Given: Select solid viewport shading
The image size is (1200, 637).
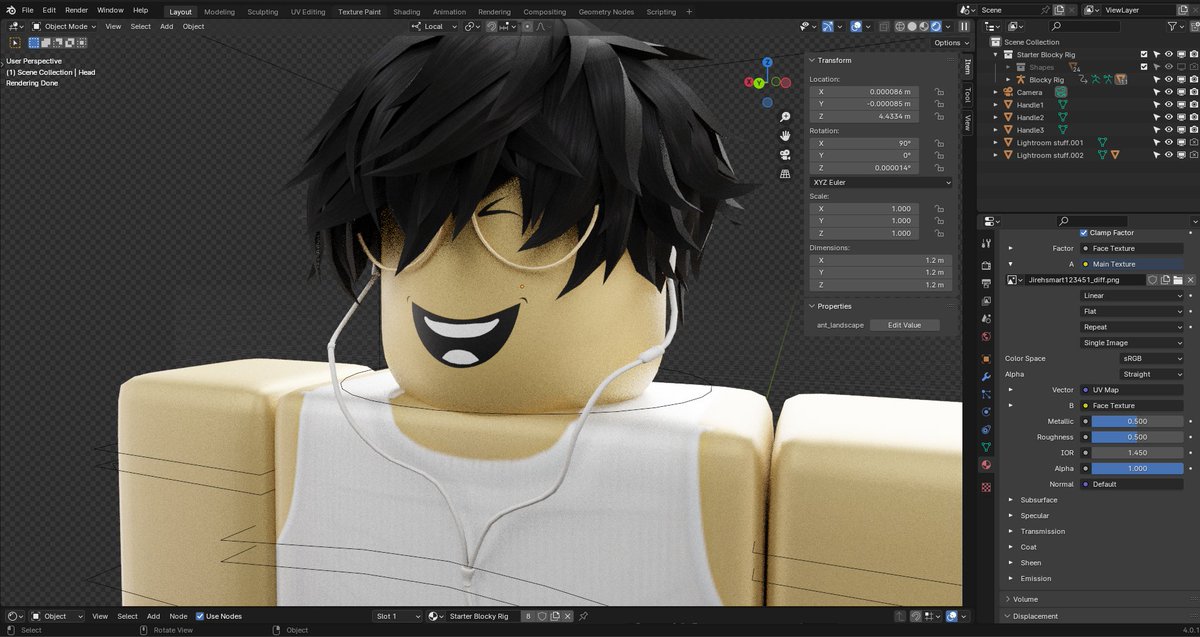Looking at the screenshot, I should click(911, 26).
